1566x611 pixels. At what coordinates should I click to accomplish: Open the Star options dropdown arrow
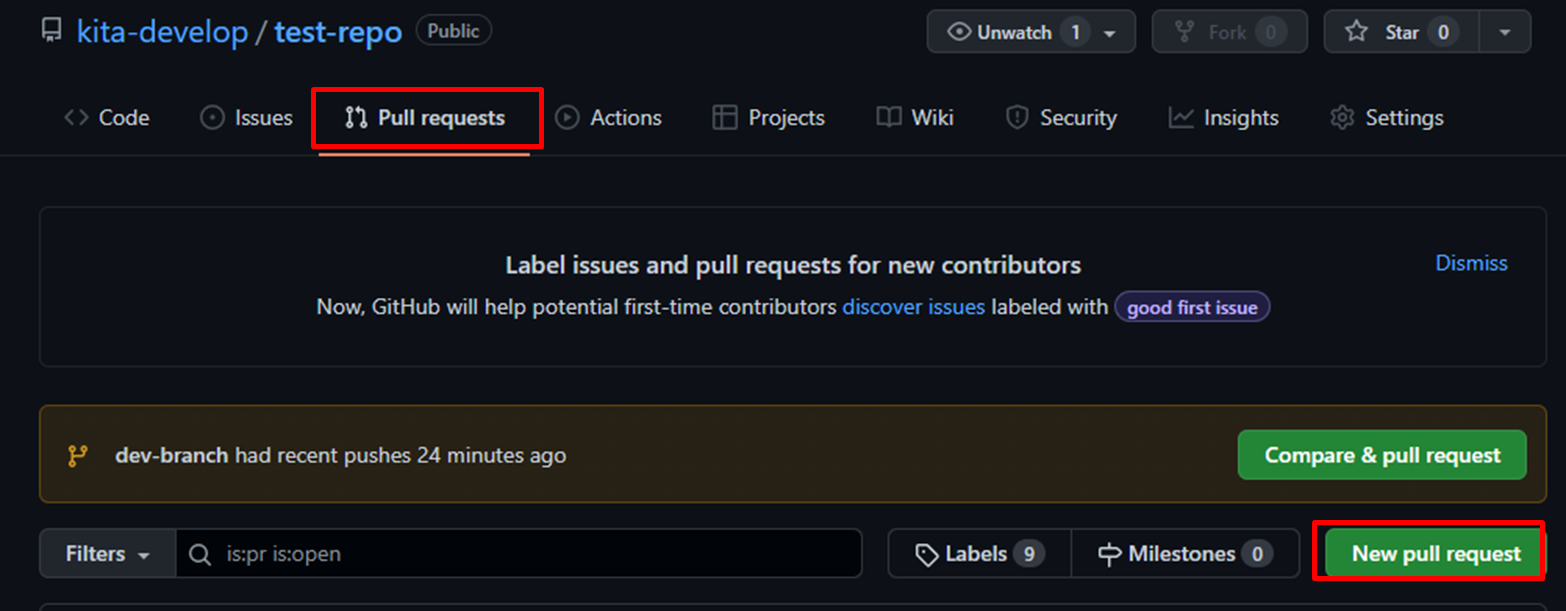point(1504,31)
